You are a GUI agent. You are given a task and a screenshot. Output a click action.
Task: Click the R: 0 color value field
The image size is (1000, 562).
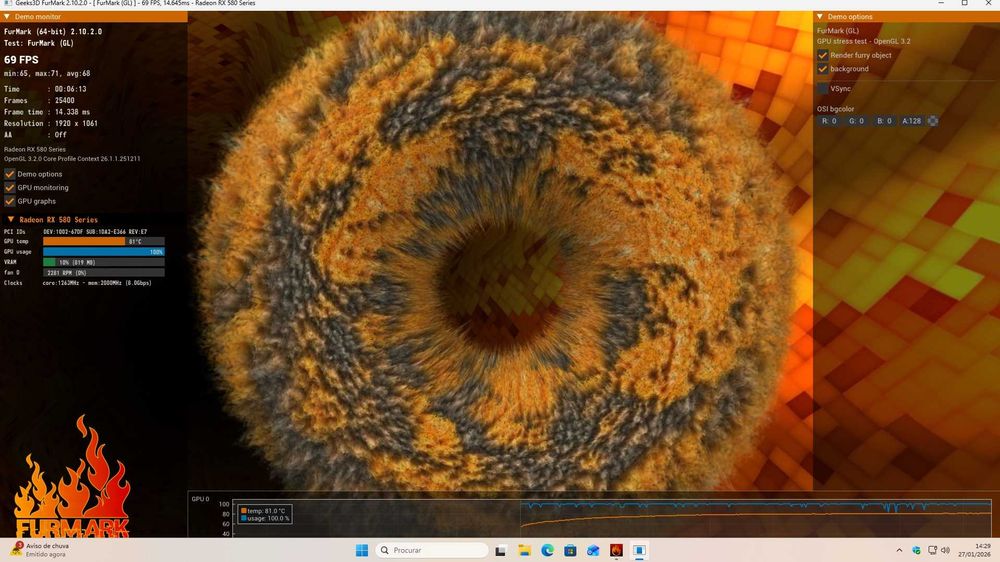829,121
